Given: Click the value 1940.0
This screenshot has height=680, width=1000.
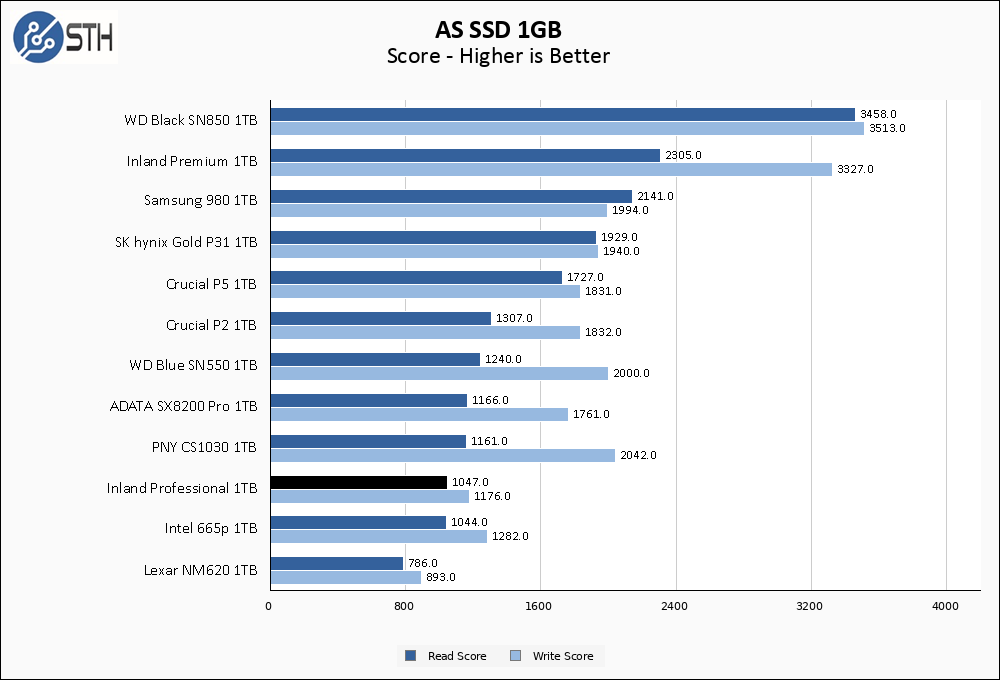Looking at the screenshot, I should (x=621, y=251).
